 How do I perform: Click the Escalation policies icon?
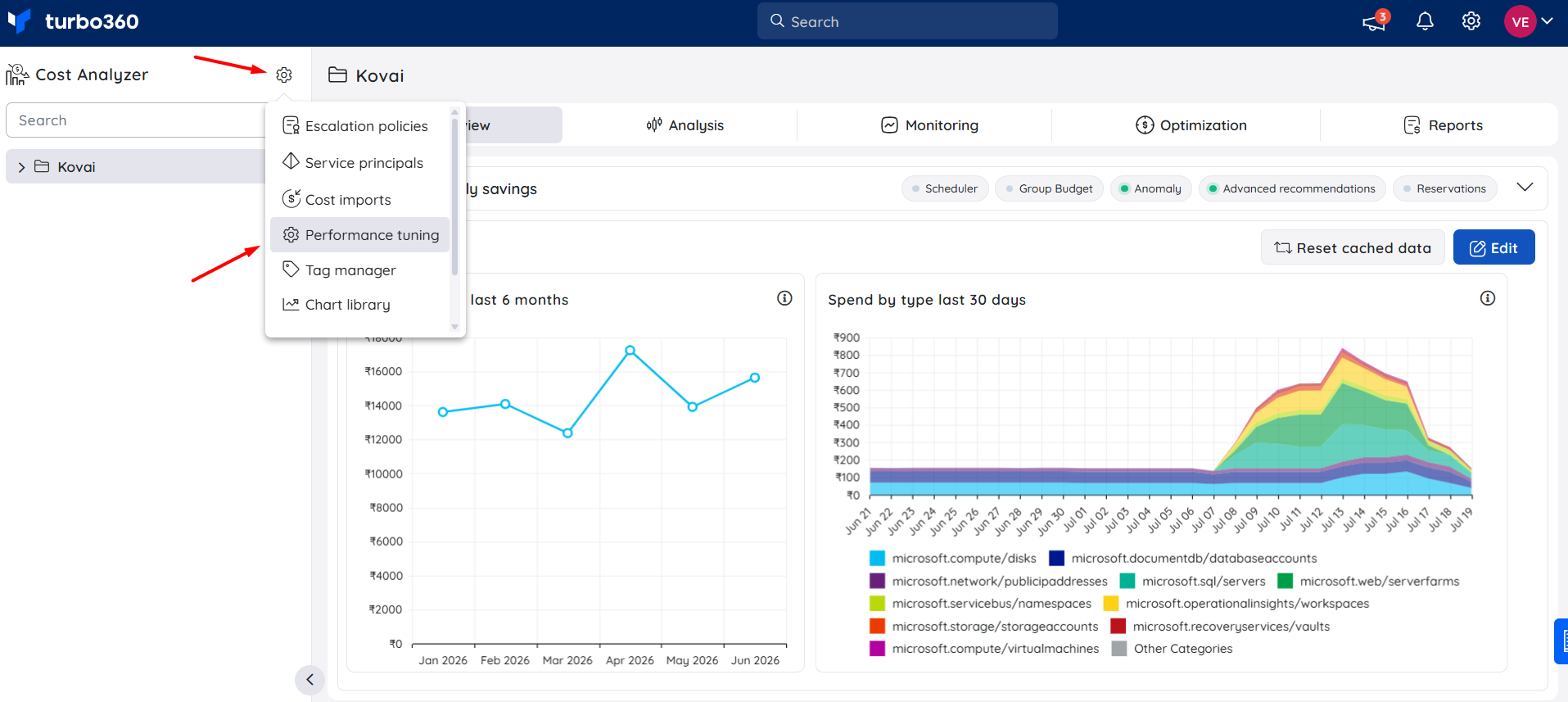click(x=291, y=125)
